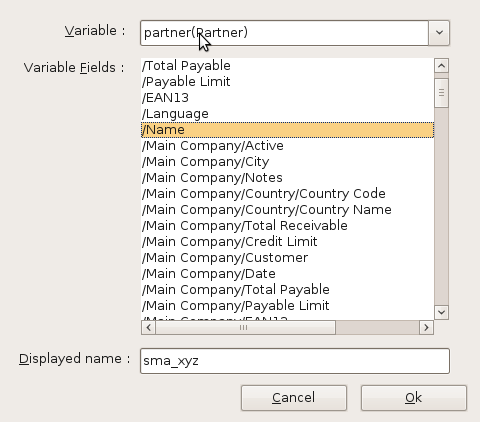Select the /Payable Limit field

(287, 82)
